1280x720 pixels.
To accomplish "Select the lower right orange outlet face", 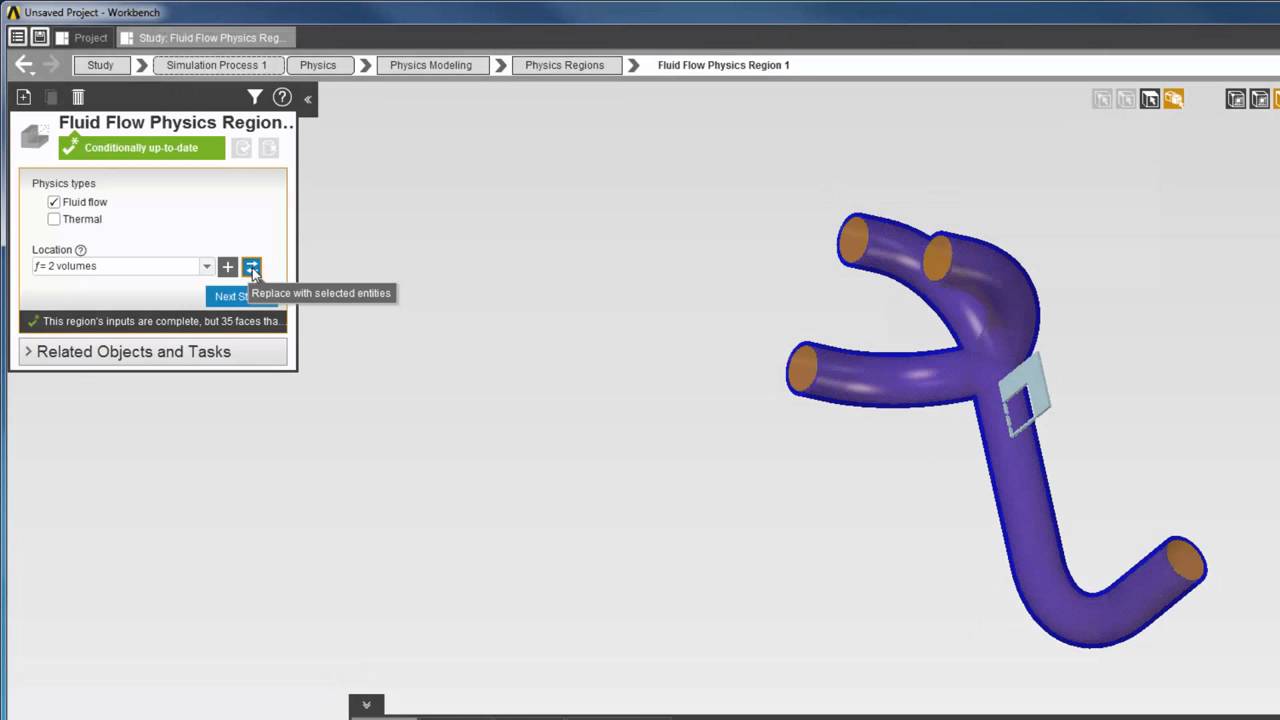I will point(1186,560).
